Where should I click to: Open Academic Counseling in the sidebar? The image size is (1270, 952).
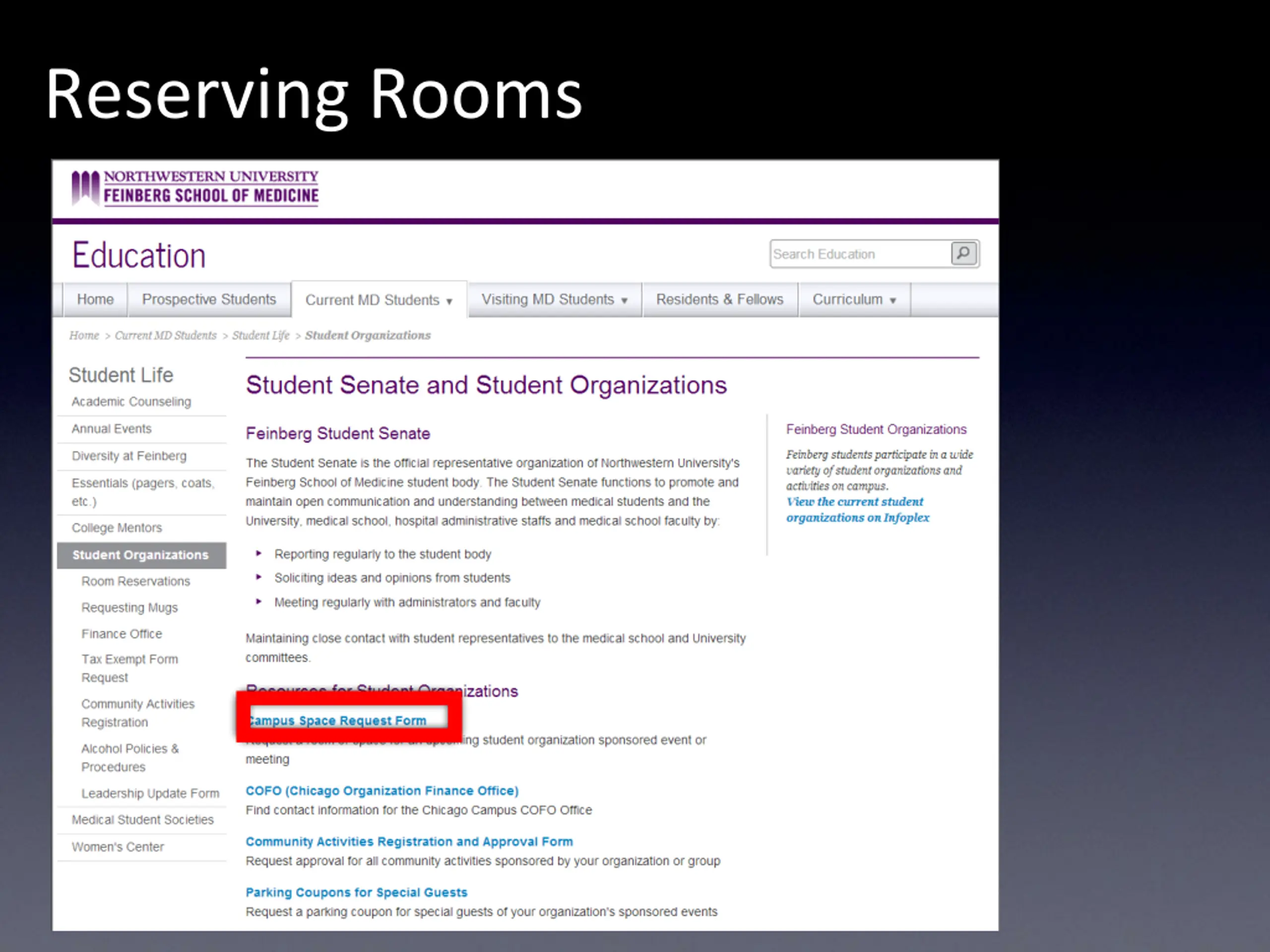tap(131, 402)
